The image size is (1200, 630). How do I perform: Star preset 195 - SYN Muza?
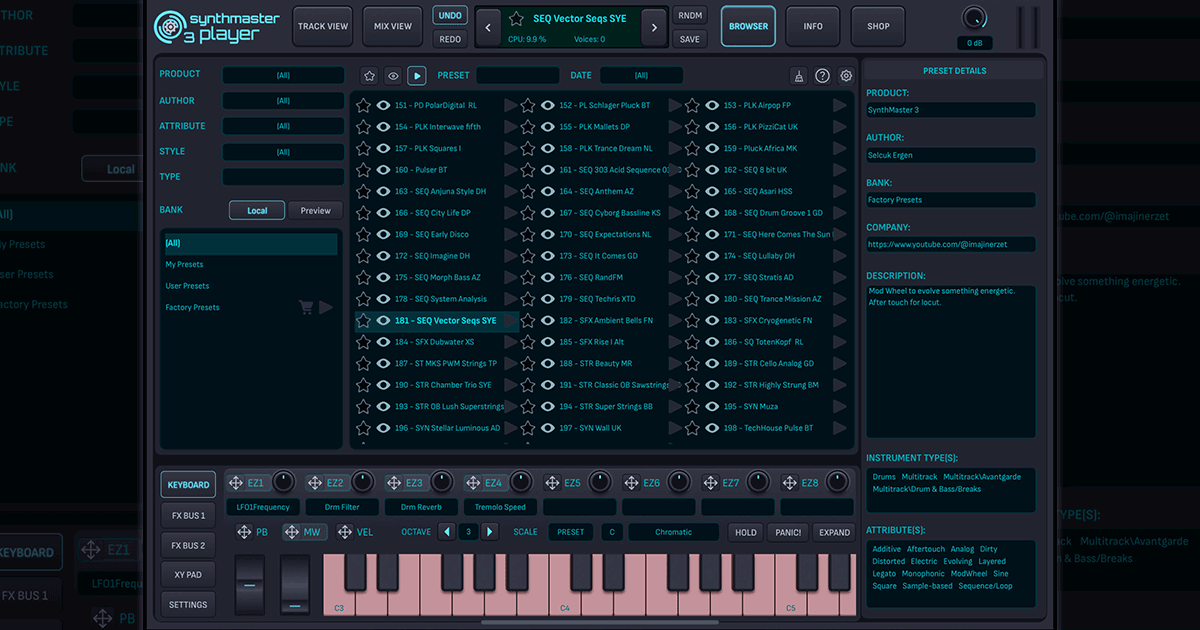(691, 407)
